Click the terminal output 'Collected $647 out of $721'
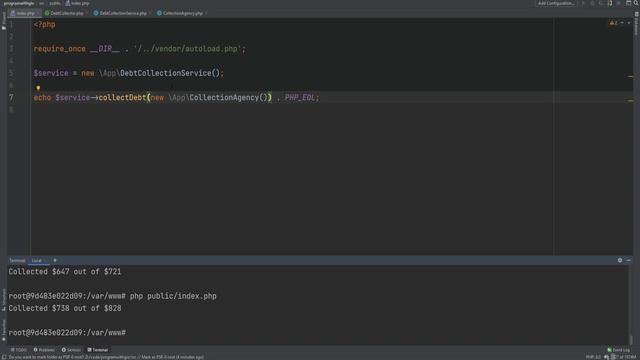Screen dimensions: 640x360 (x=65, y=271)
